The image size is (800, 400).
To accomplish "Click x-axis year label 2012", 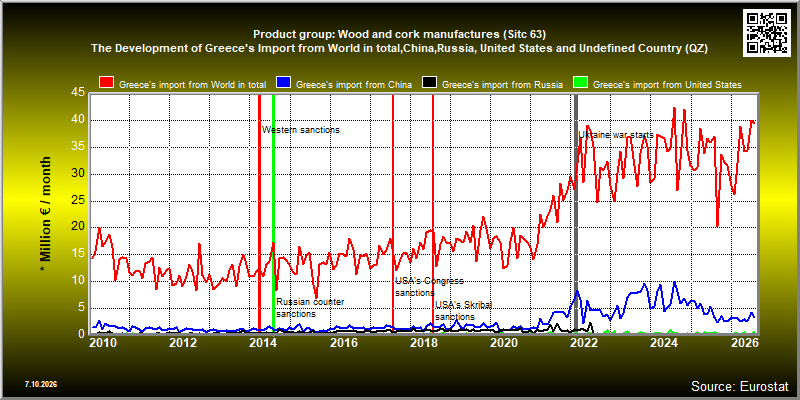I will click(x=183, y=342).
